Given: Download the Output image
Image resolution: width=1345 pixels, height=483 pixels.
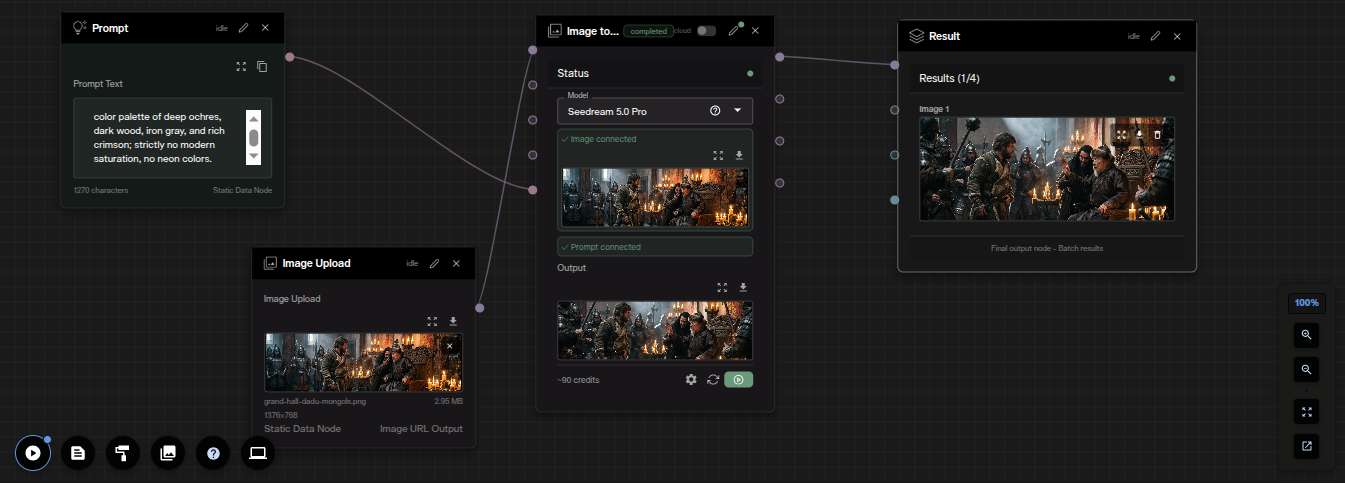Looking at the screenshot, I should click(743, 287).
